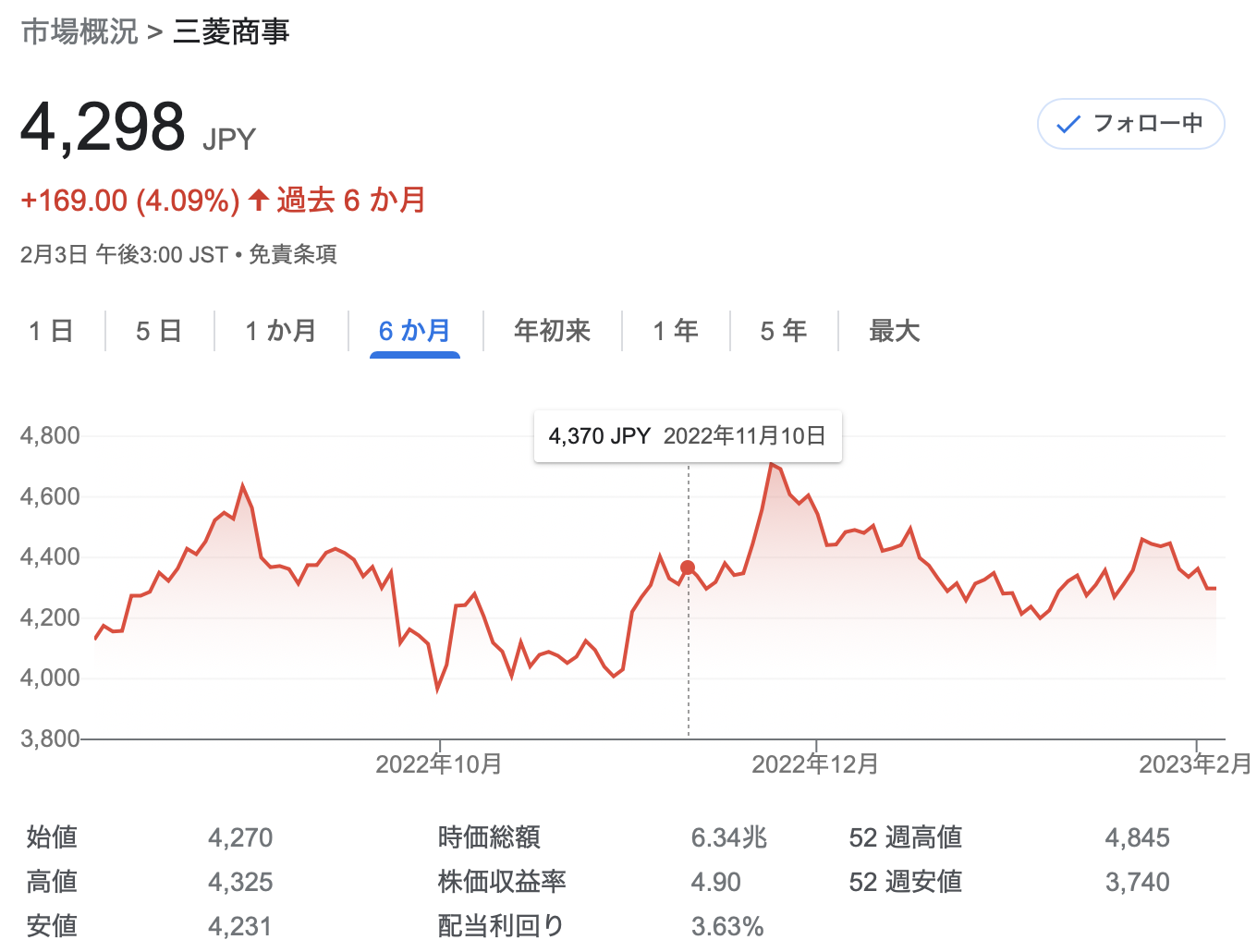Click the 高値 value 4,325
1257x952 pixels.
[240, 882]
